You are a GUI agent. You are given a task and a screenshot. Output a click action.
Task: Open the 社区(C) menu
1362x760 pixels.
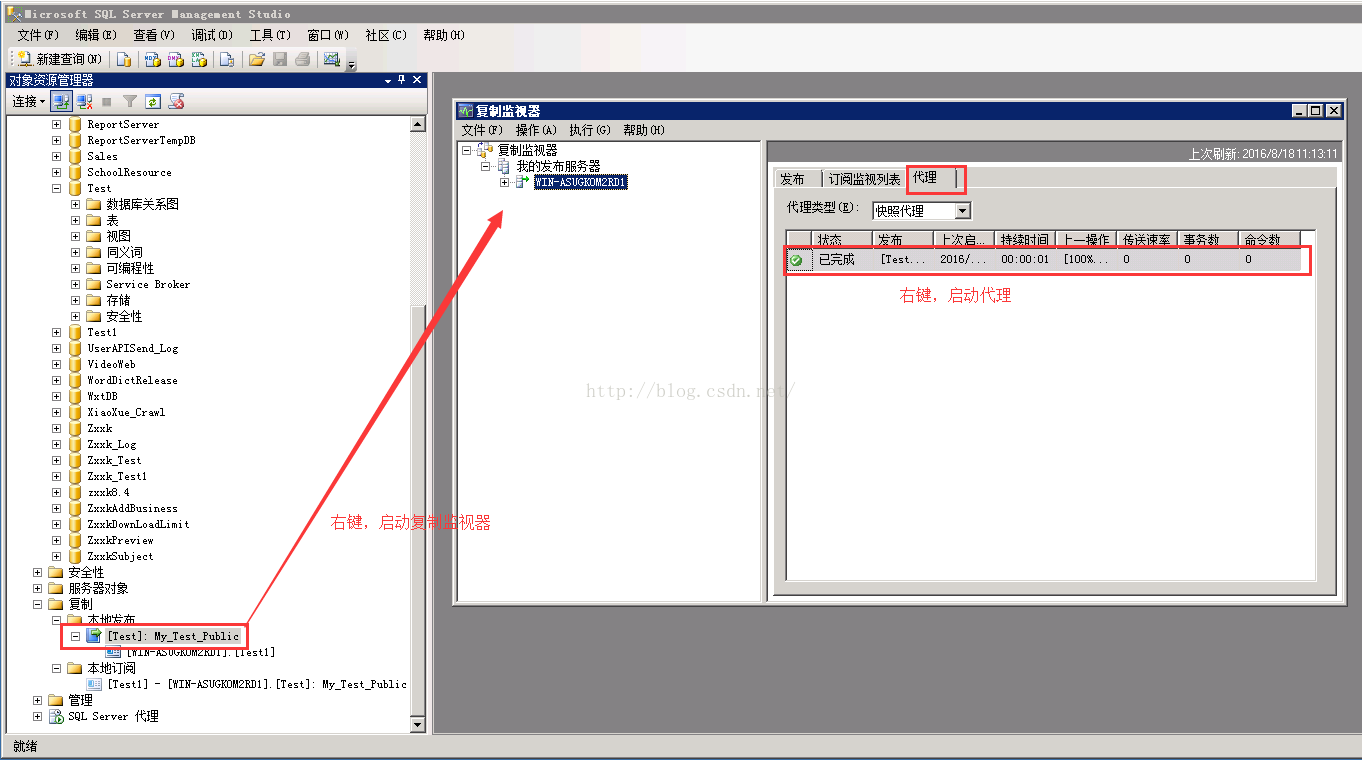click(386, 35)
